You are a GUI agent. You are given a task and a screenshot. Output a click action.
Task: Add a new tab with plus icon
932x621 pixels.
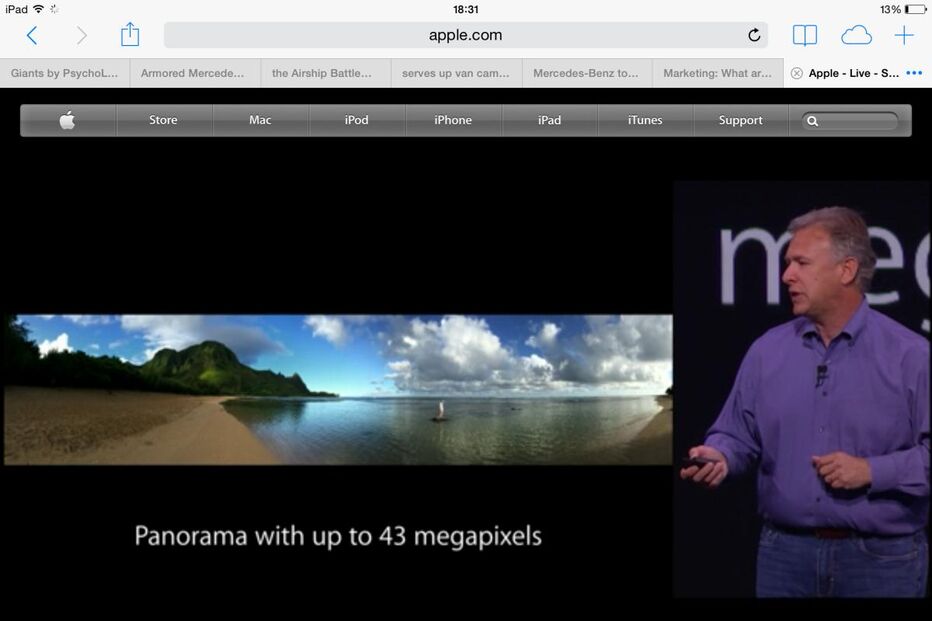coord(904,36)
